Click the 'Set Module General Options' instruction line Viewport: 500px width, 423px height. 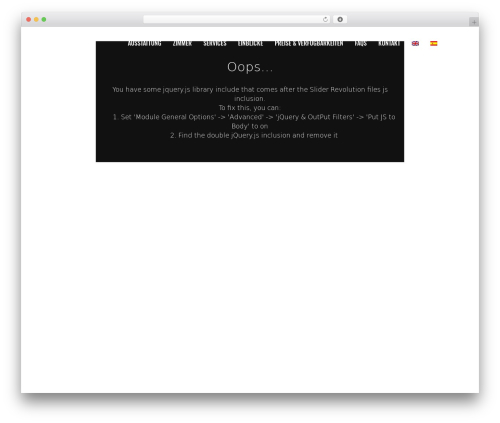tap(254, 121)
